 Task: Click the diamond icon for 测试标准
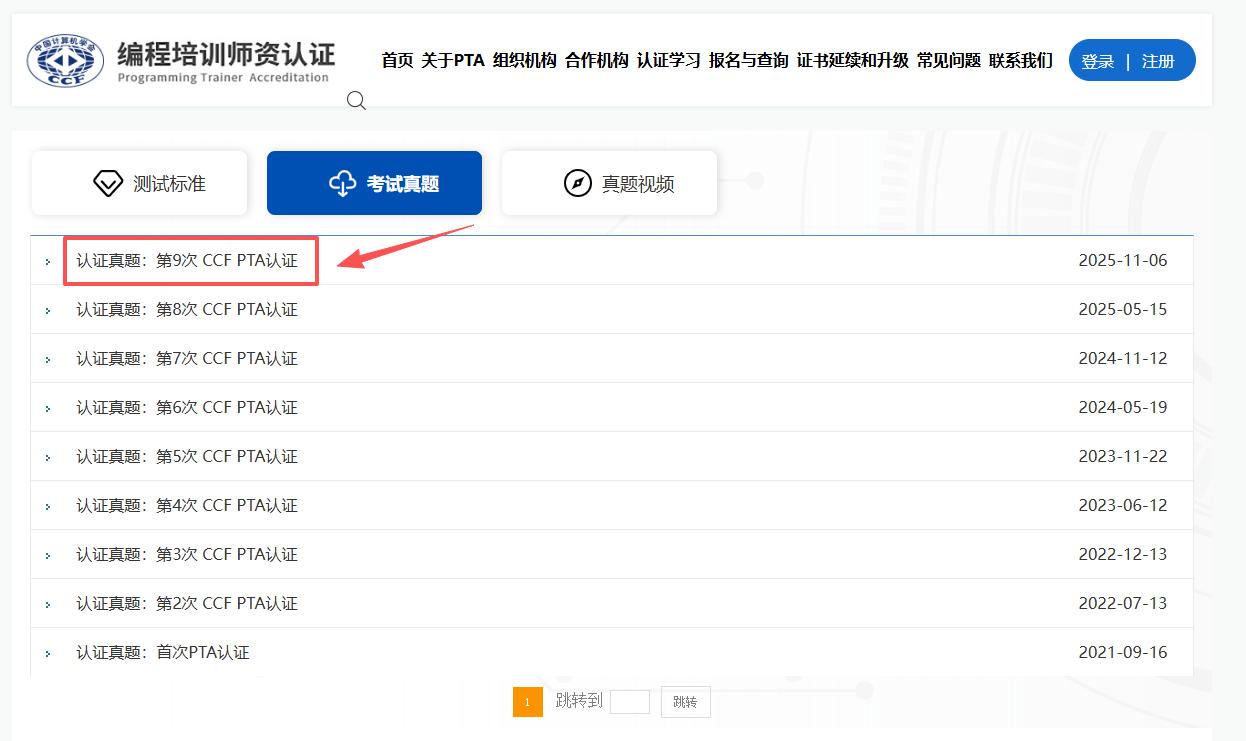point(107,184)
